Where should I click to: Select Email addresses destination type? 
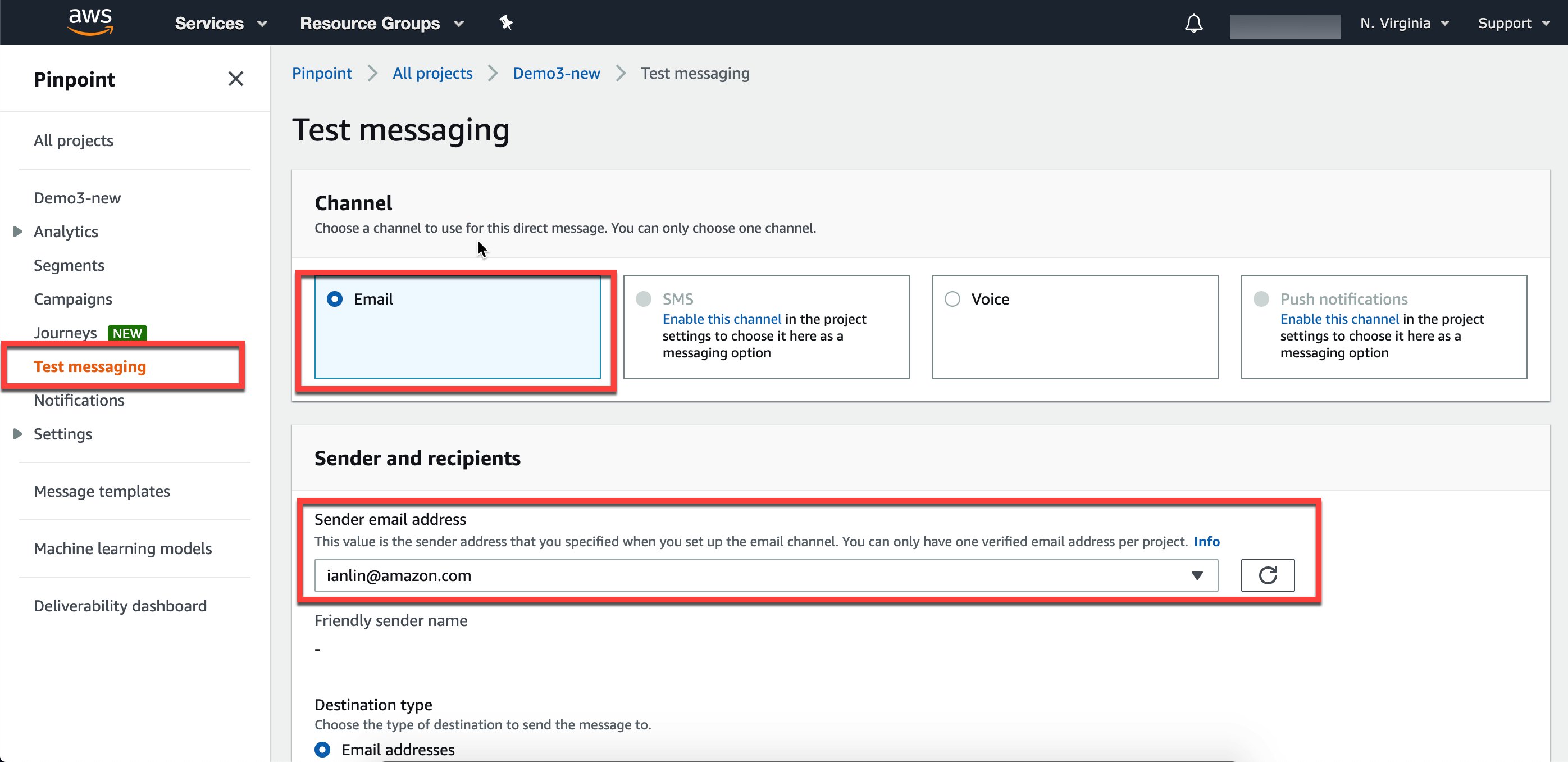click(x=322, y=749)
